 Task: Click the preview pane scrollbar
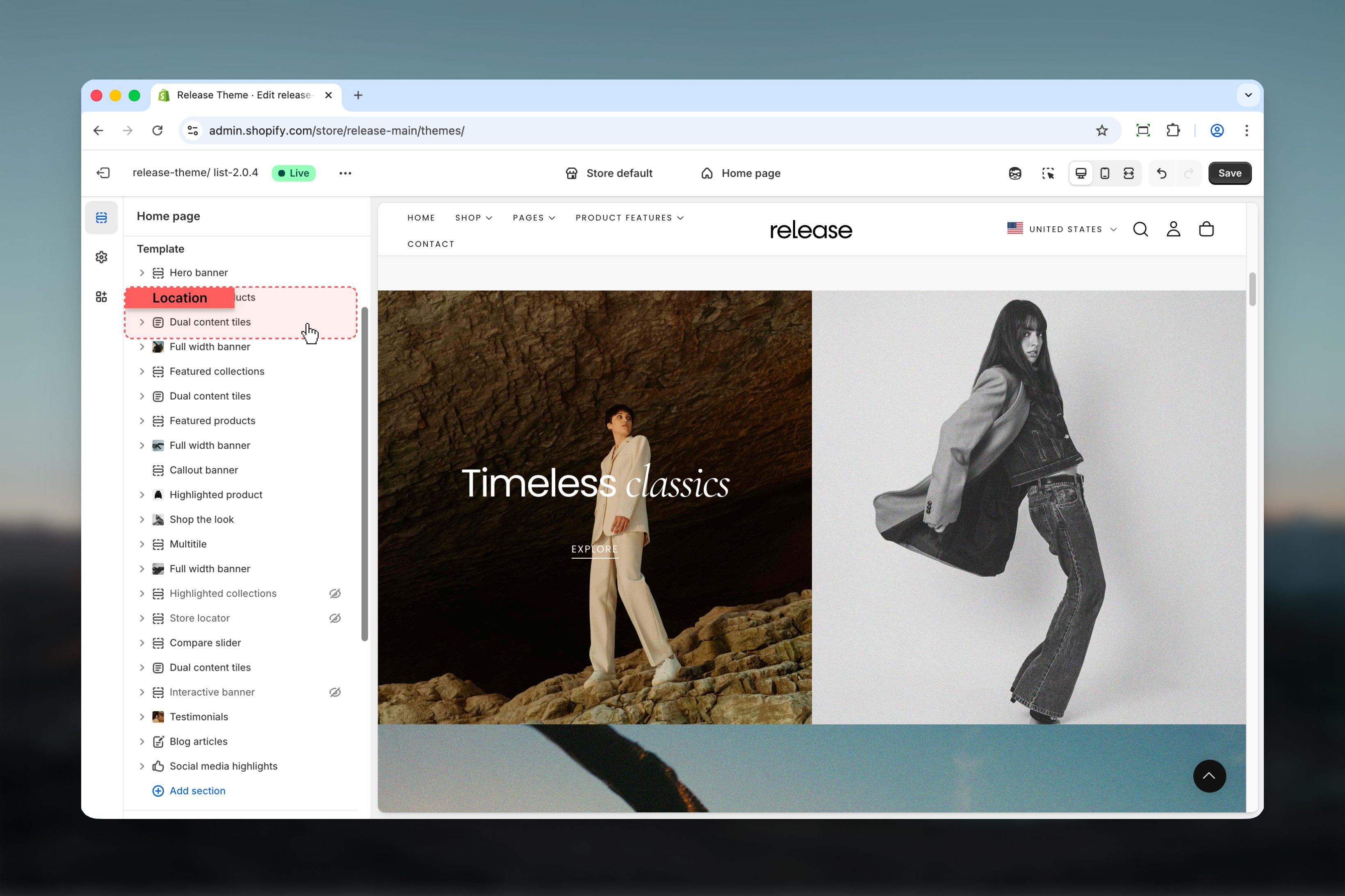click(1252, 289)
